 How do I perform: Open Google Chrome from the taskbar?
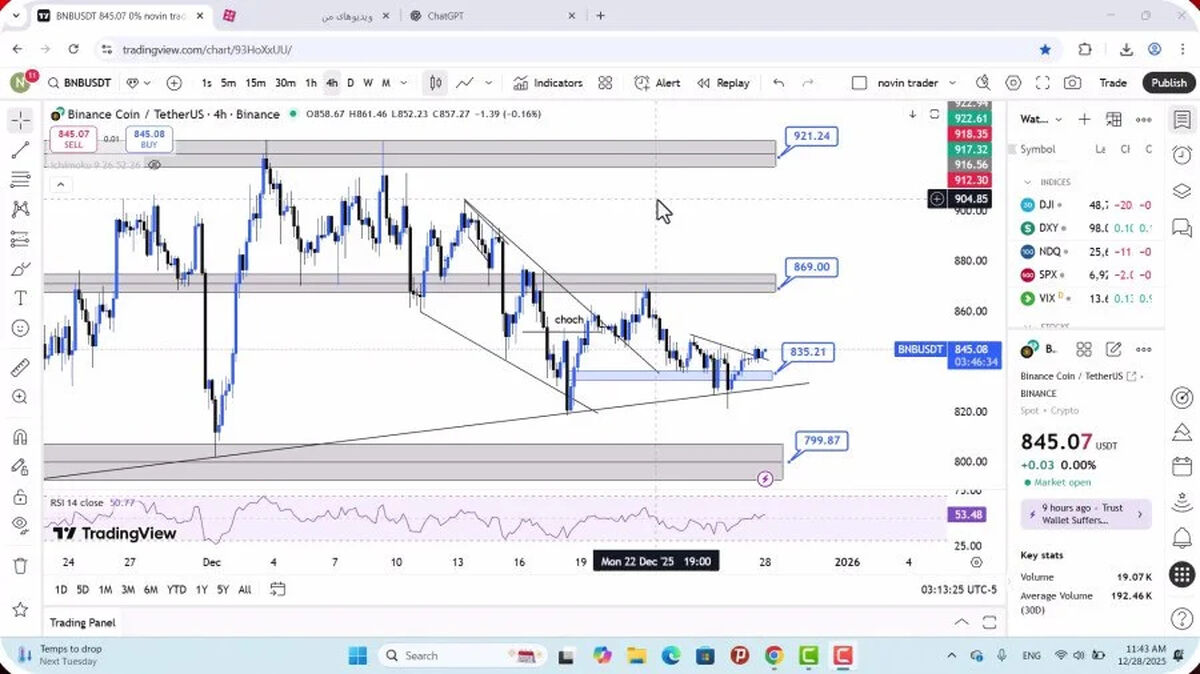point(774,656)
